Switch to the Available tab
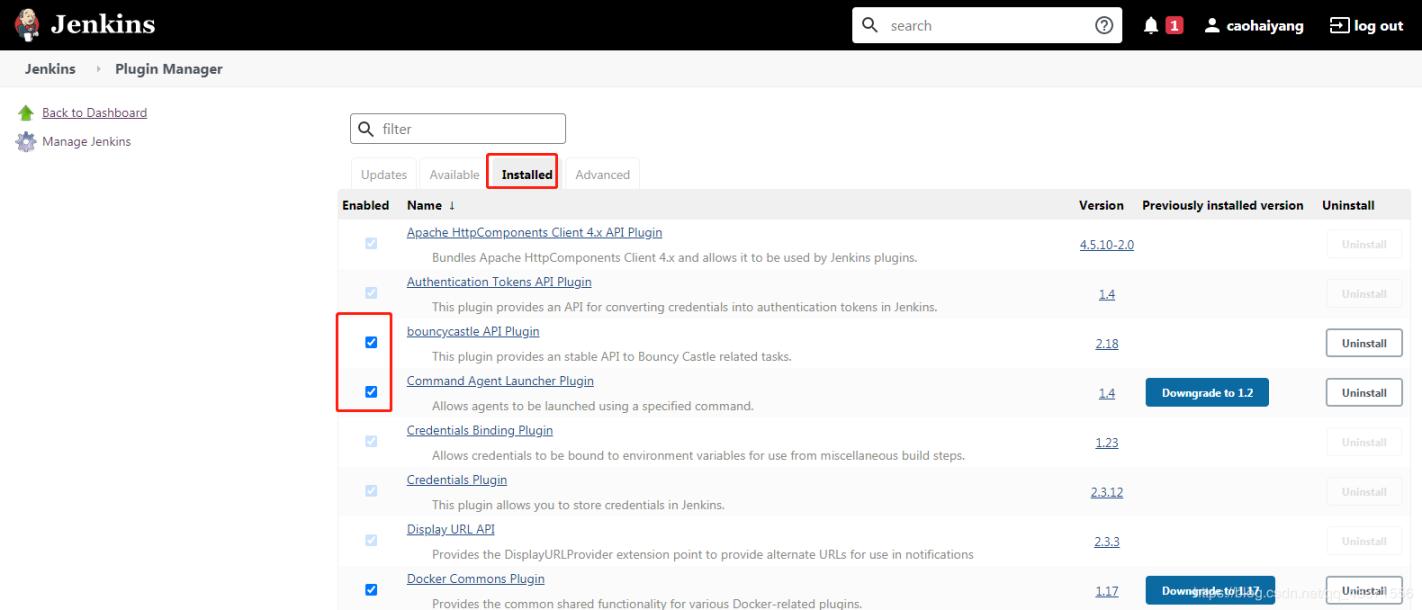Image resolution: width=1422 pixels, height=610 pixels. [454, 174]
